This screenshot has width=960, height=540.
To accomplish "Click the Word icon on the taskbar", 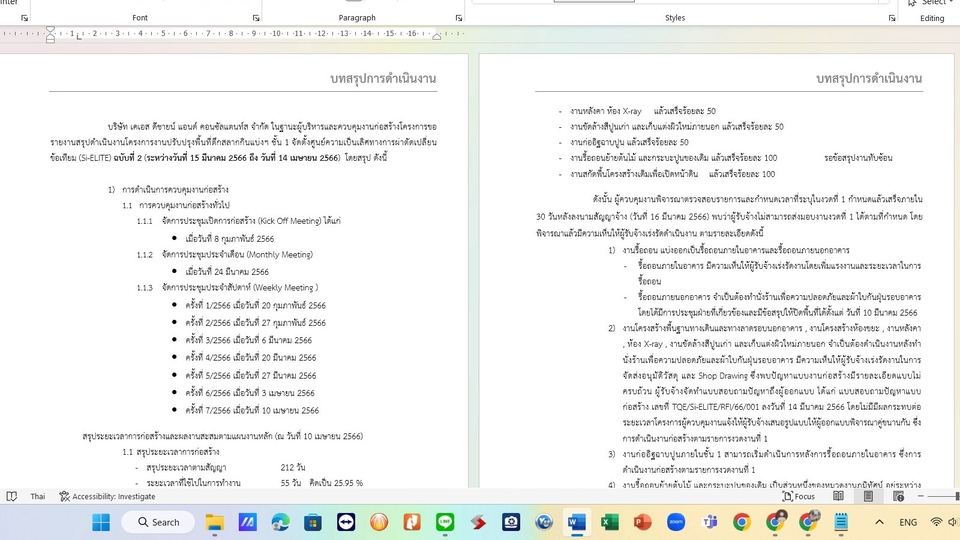I will 577,522.
